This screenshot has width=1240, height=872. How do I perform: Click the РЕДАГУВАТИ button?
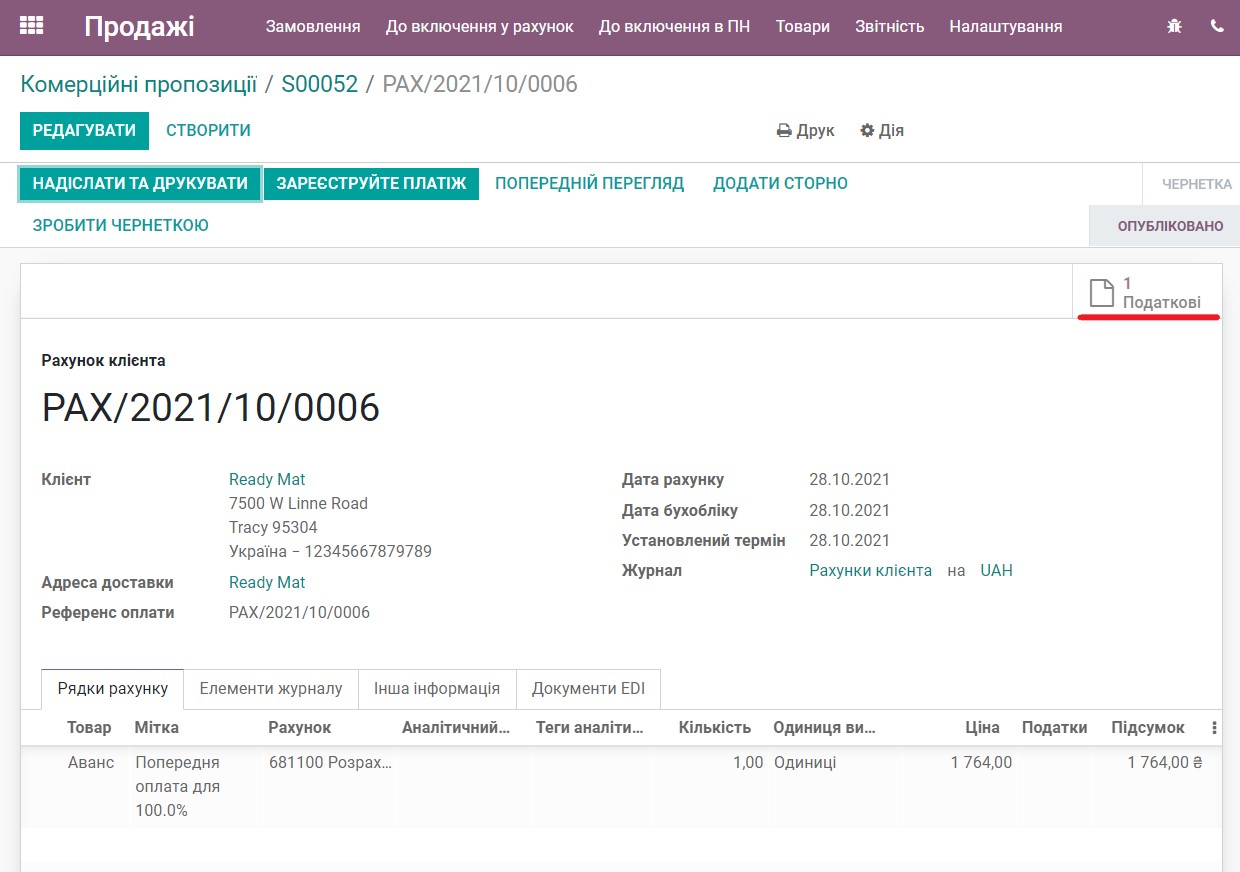(x=84, y=130)
